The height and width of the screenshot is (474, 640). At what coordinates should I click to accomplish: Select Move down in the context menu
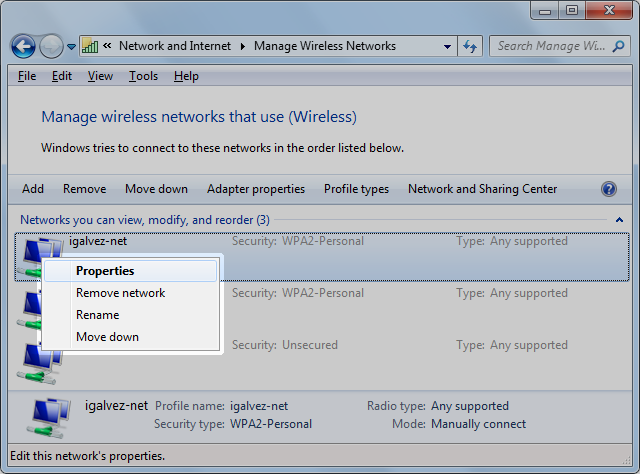(x=107, y=337)
